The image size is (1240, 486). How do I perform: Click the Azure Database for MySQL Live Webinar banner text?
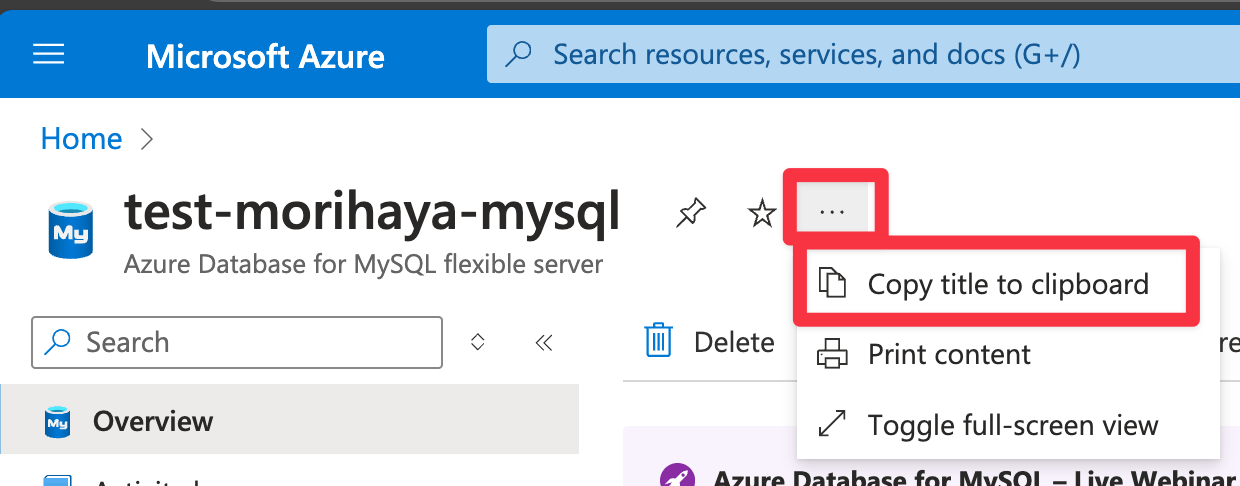pos(976,477)
